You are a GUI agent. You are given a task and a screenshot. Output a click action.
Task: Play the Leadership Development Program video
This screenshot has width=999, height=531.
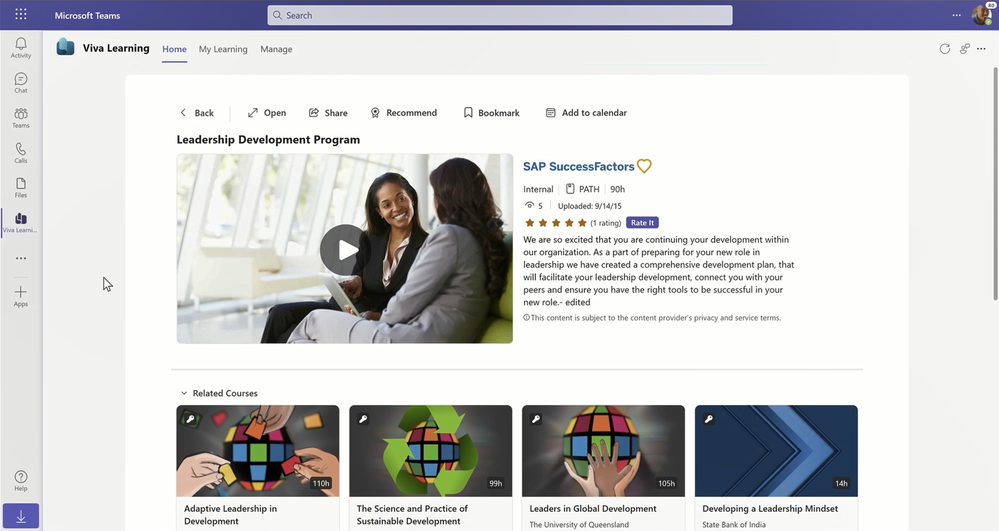tap(345, 249)
